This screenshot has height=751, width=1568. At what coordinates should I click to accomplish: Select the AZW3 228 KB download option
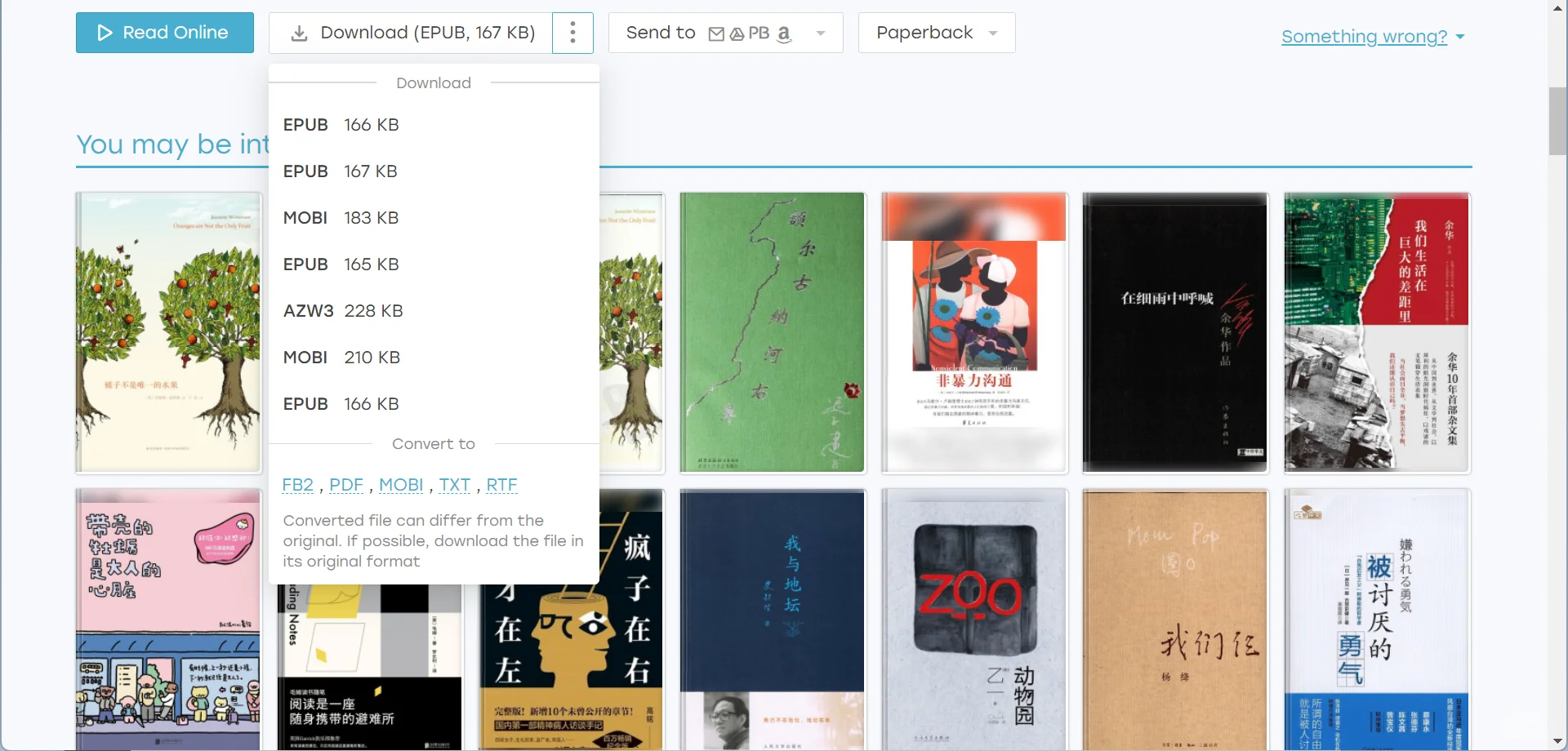[434, 311]
